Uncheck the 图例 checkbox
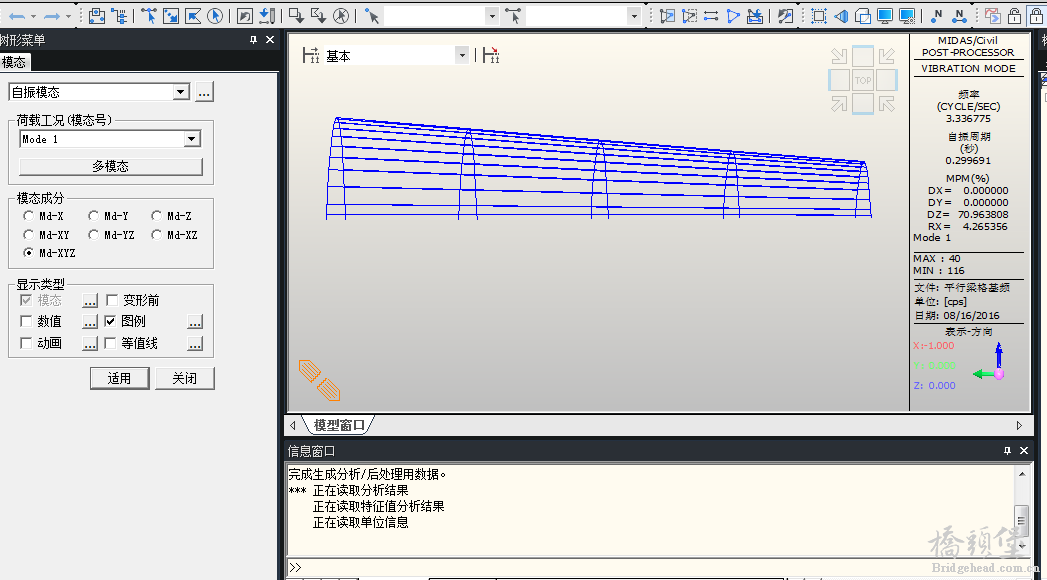 pyautogui.click(x=110, y=321)
